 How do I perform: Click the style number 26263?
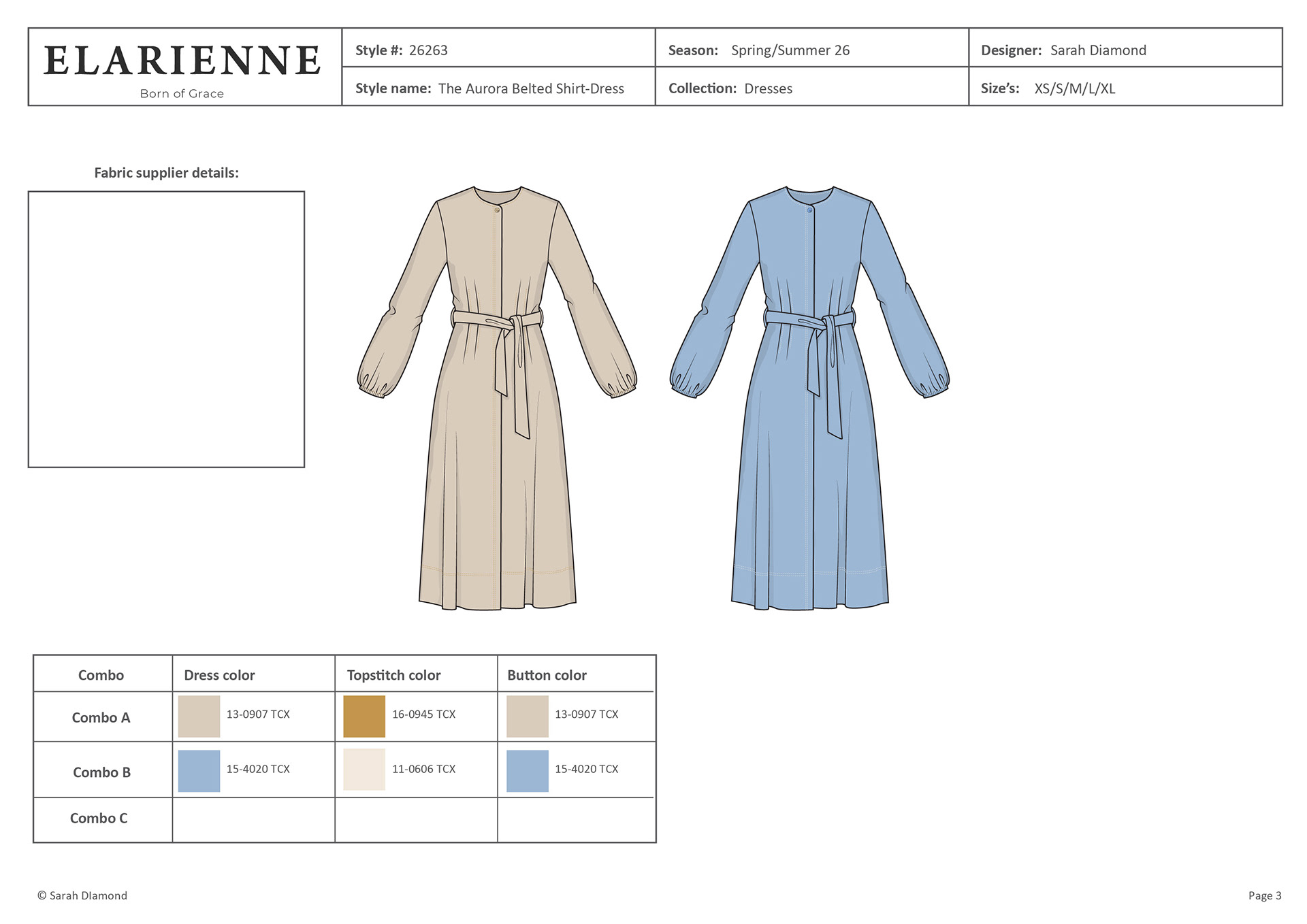tap(428, 50)
